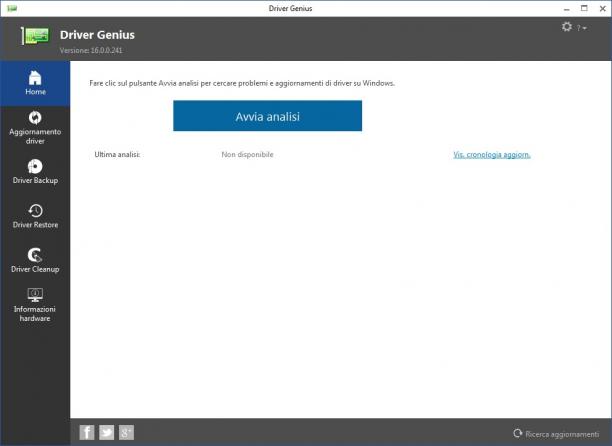
Task: Click Ricerca aggiornamenti in footer
Action: tap(556, 434)
